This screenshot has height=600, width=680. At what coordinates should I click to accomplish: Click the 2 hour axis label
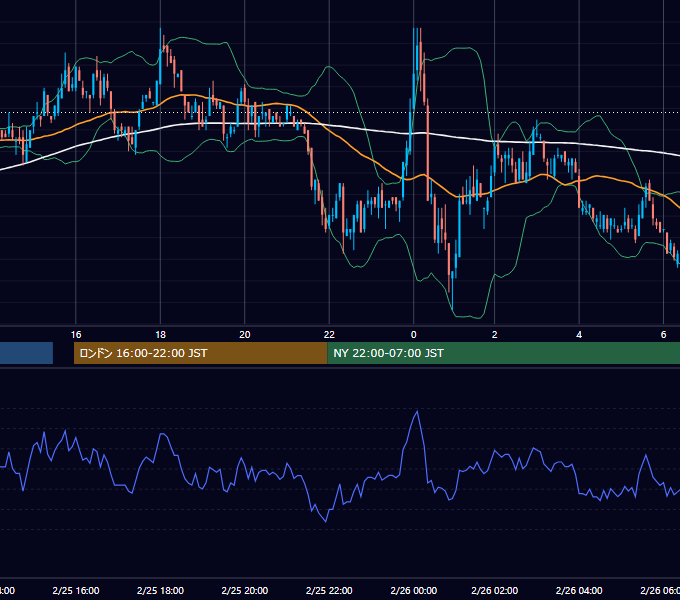[x=494, y=334]
